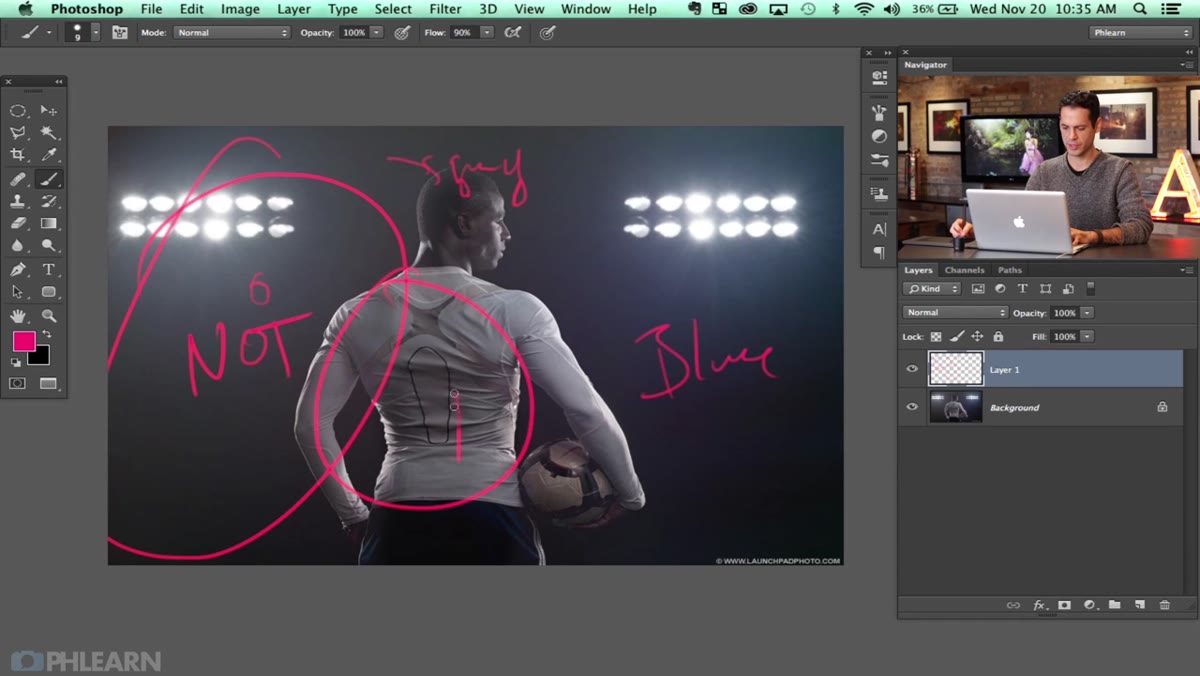Toggle Lock all padlock
Image resolution: width=1200 pixels, height=676 pixels.
pyautogui.click(x=998, y=337)
